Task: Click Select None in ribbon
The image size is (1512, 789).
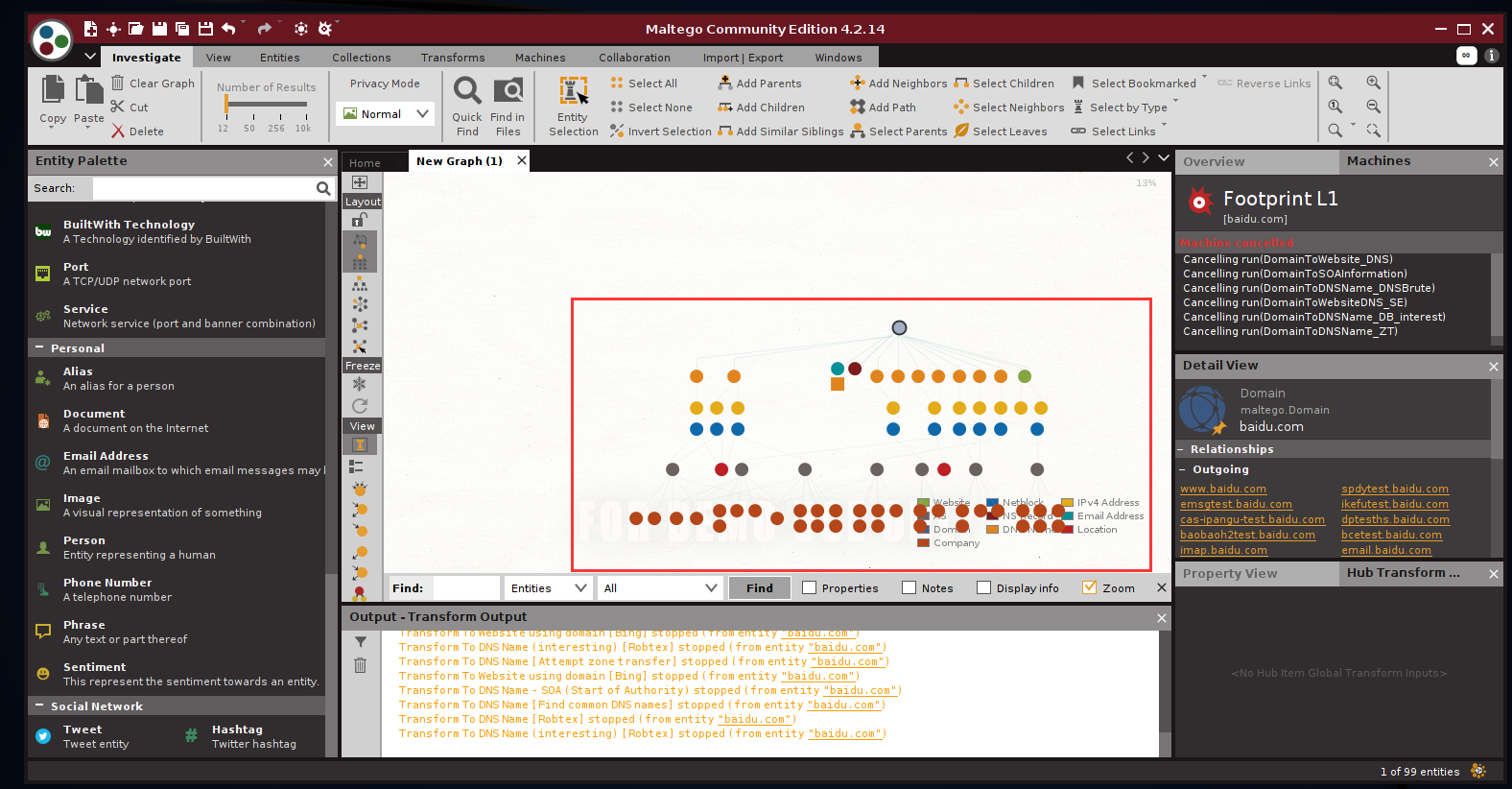Action: (x=651, y=108)
